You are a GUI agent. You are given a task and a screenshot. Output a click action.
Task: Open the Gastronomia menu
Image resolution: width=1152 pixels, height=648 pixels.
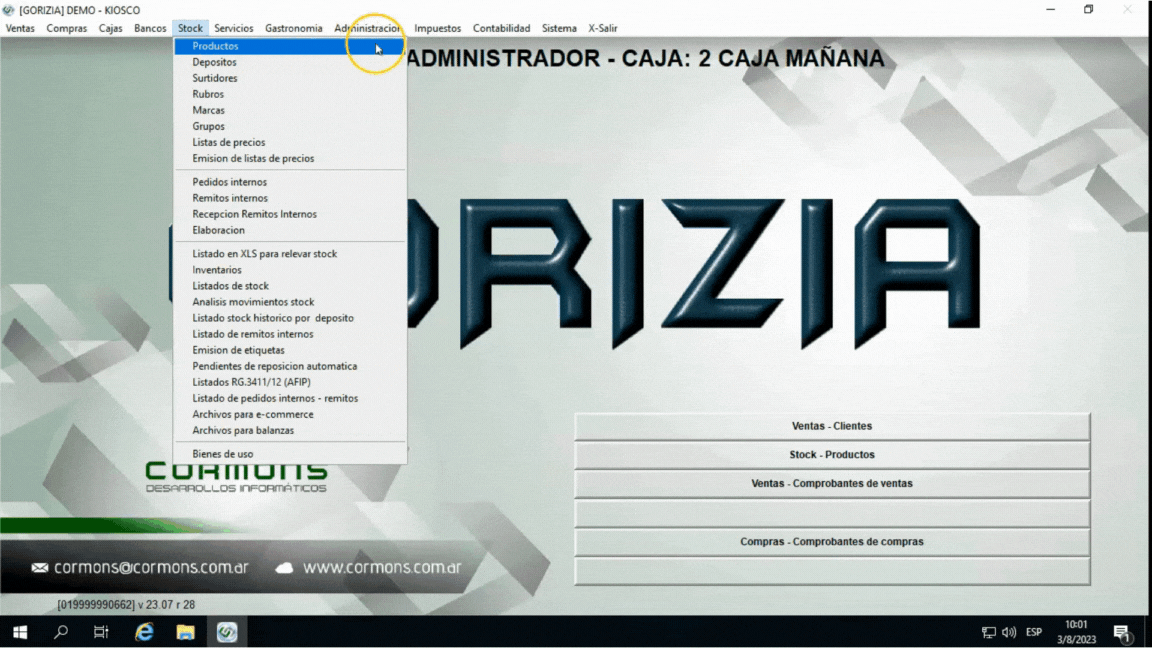pyautogui.click(x=293, y=28)
